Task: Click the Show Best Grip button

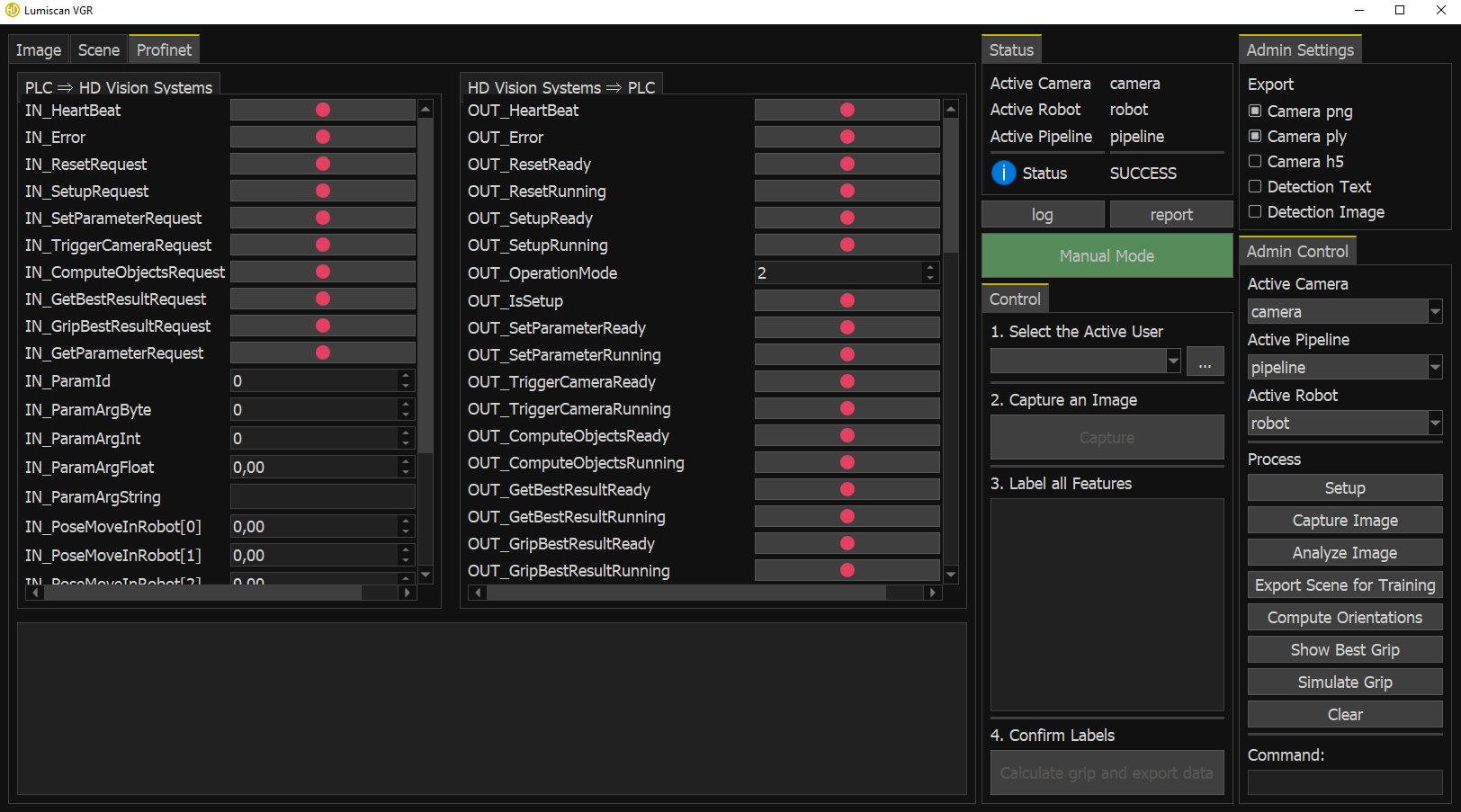Action: (1345, 649)
